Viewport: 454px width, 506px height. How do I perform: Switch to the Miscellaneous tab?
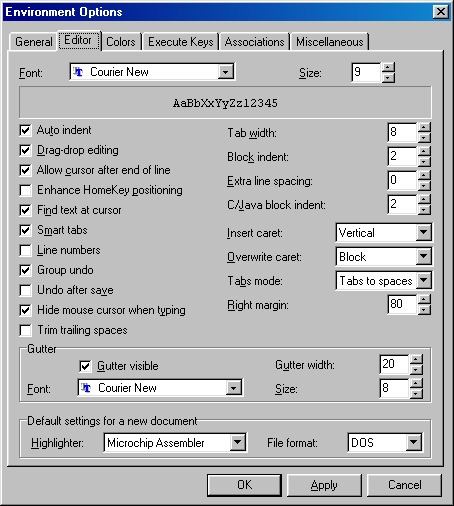[x=330, y=42]
